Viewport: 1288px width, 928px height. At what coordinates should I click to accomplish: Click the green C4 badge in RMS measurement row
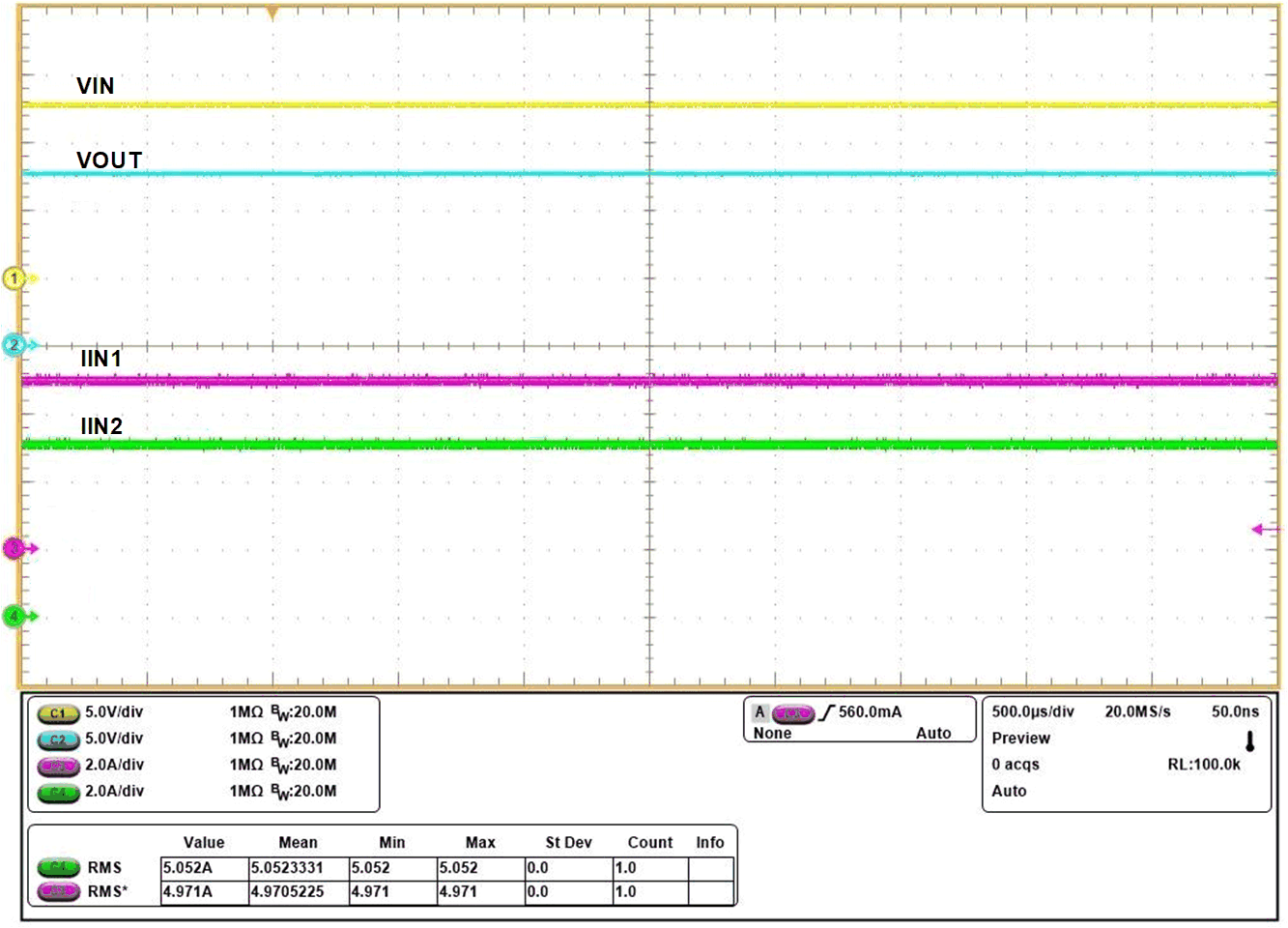tap(58, 868)
